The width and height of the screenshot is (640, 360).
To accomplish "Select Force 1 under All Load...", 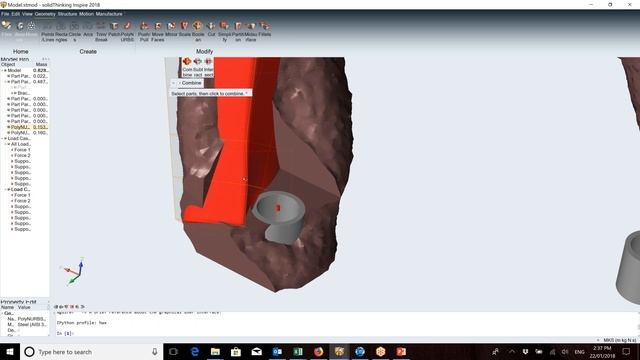I will click(x=22, y=150).
